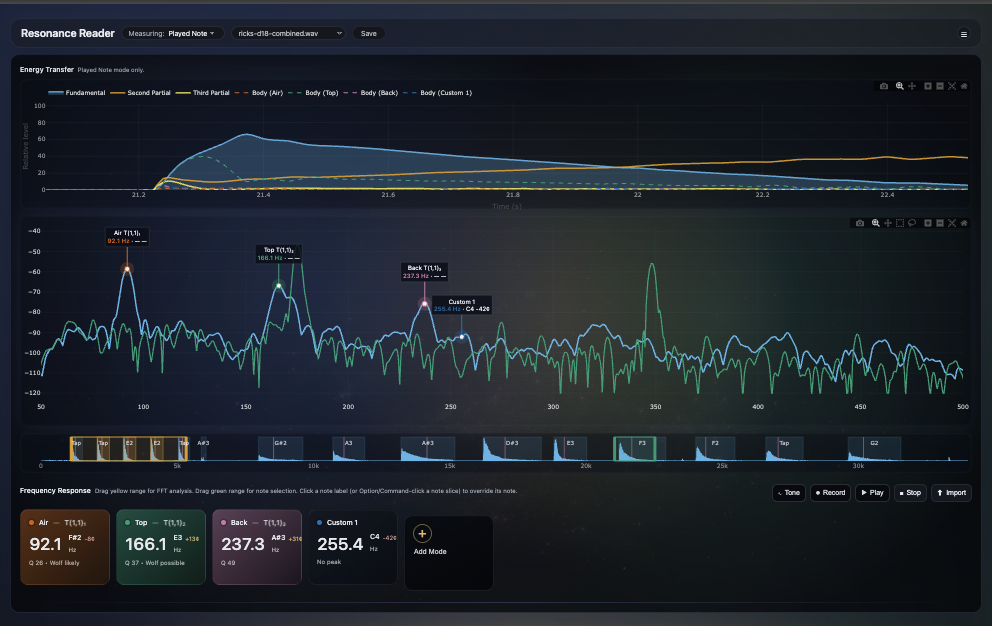Select the G#2 note slice in waveform

click(x=280, y=449)
